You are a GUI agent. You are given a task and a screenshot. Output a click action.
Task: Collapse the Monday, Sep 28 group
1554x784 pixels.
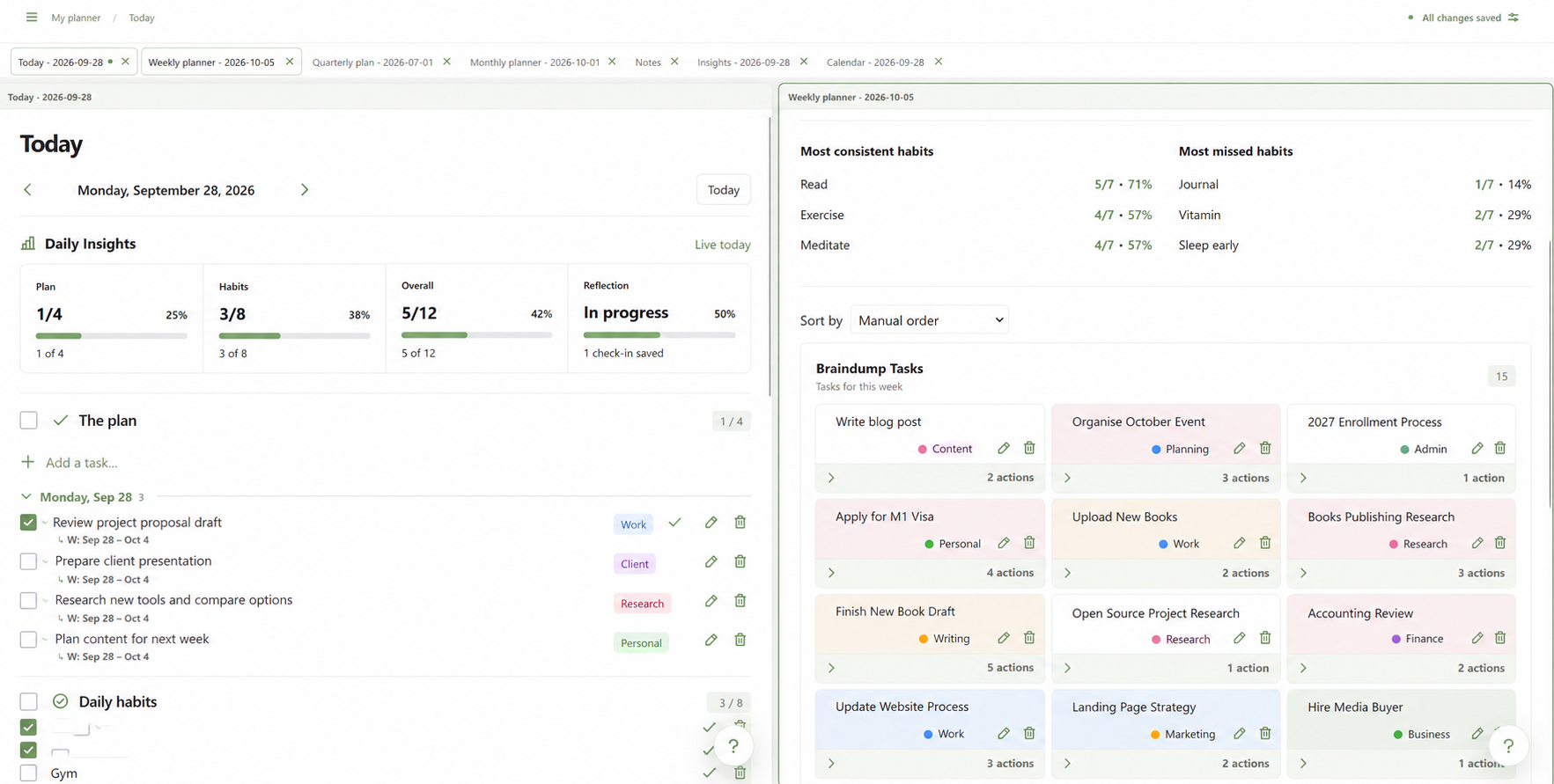(26, 497)
